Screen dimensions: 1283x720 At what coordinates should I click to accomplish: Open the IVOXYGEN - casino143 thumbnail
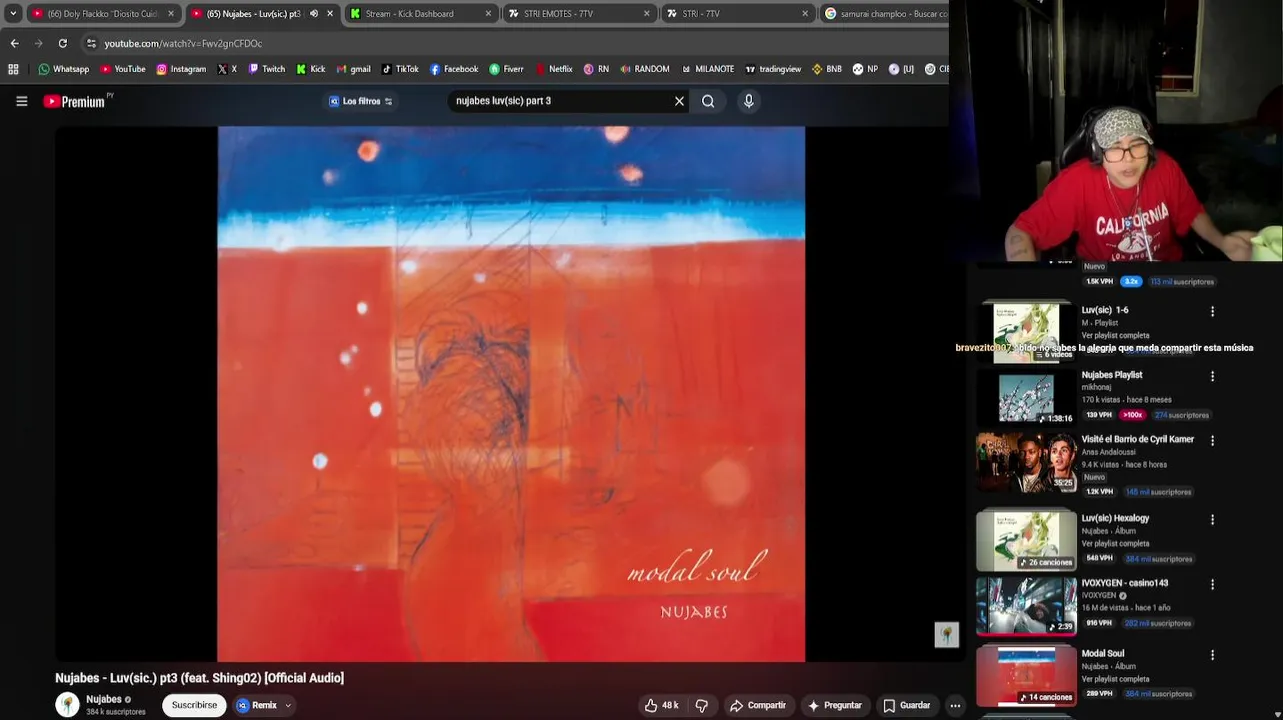click(x=1026, y=606)
